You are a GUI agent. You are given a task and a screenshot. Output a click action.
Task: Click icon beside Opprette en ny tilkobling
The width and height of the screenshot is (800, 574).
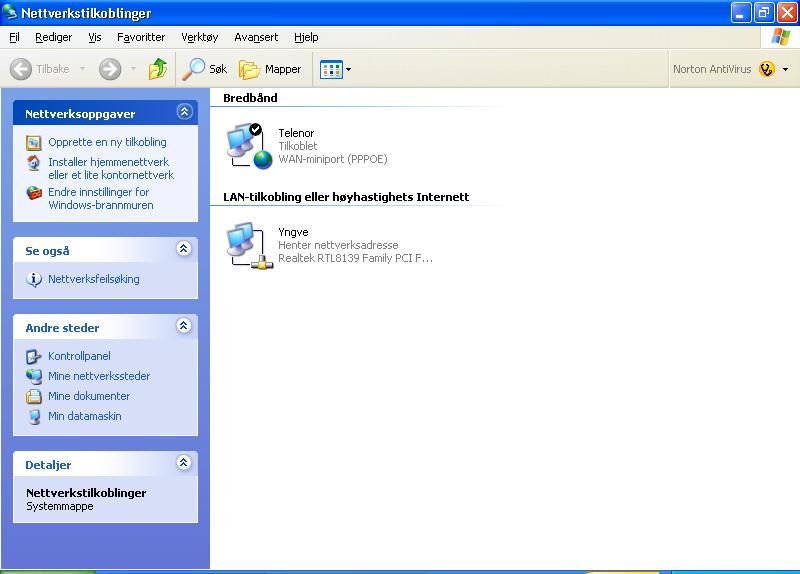tap(34, 143)
